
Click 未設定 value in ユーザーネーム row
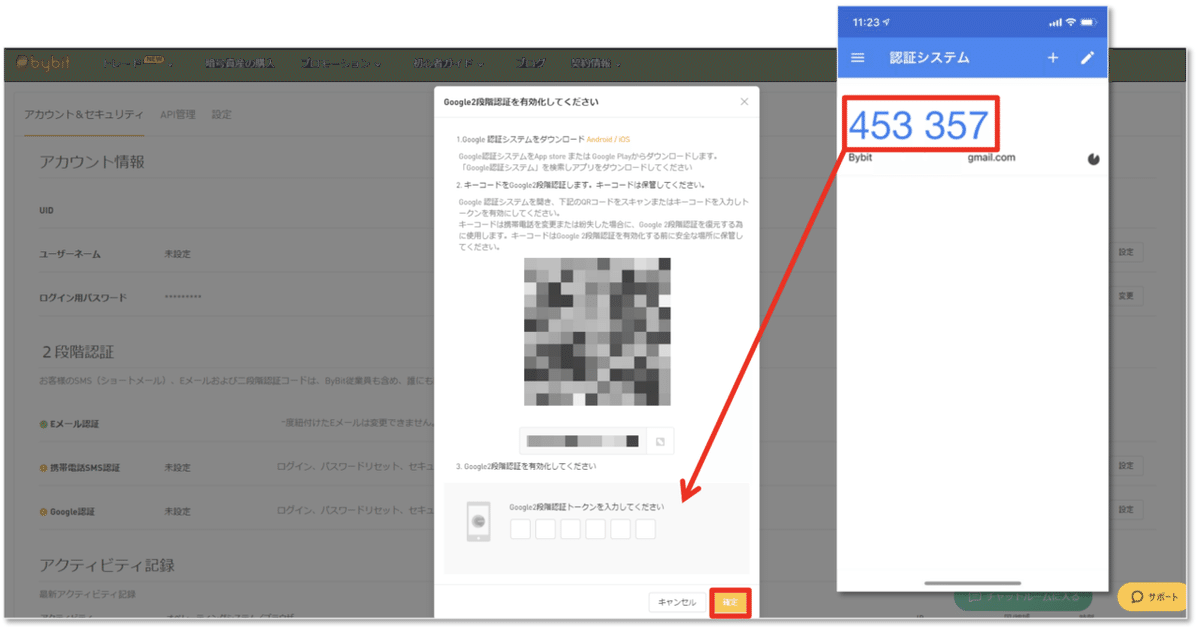(177, 254)
